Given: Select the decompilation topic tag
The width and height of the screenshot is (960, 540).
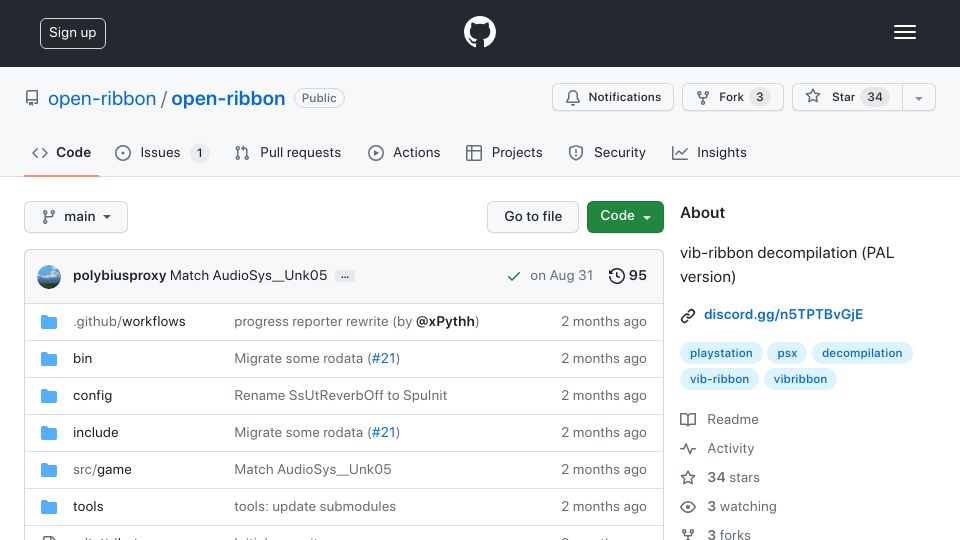Looking at the screenshot, I should tap(862, 353).
